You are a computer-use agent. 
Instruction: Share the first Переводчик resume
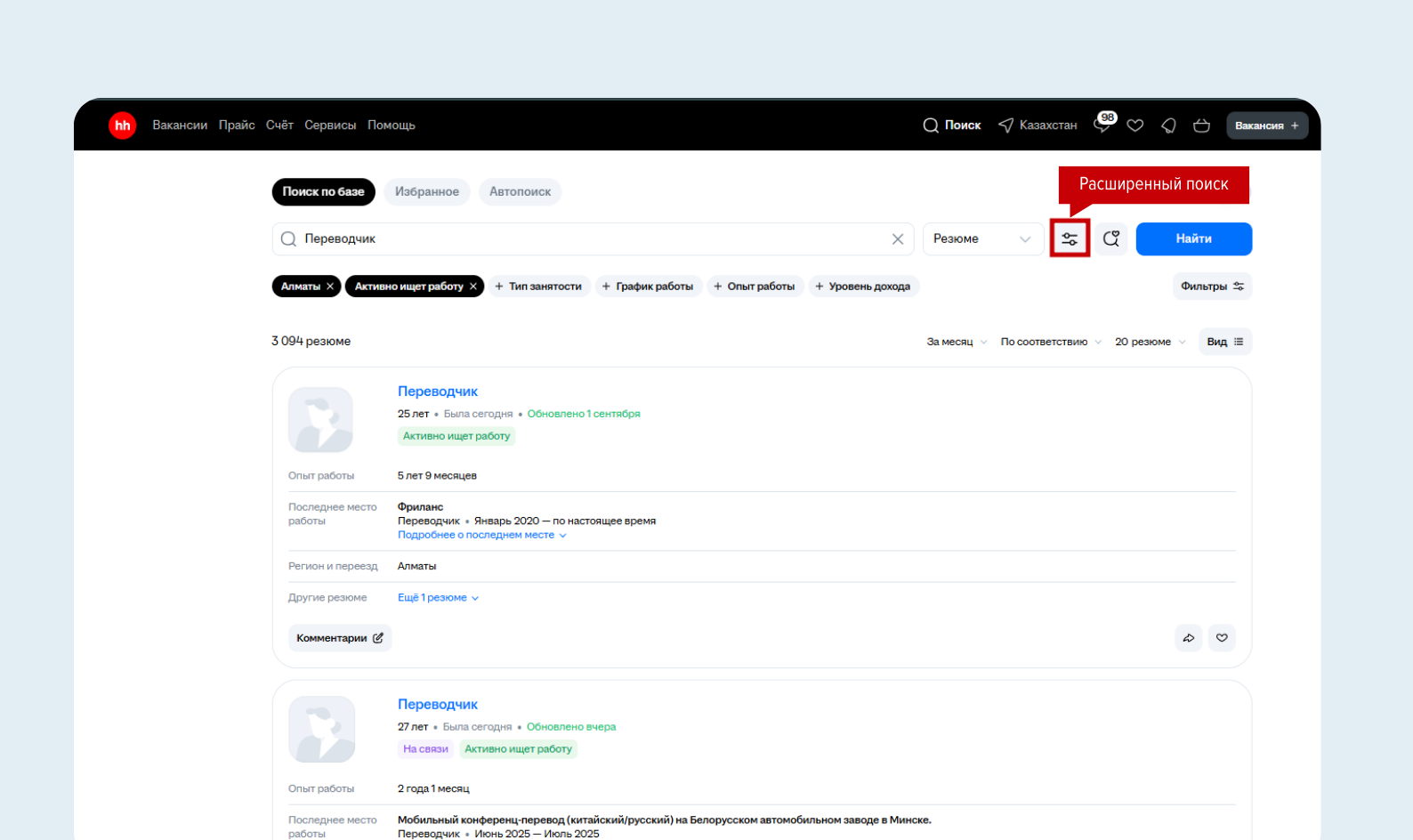click(x=1189, y=638)
